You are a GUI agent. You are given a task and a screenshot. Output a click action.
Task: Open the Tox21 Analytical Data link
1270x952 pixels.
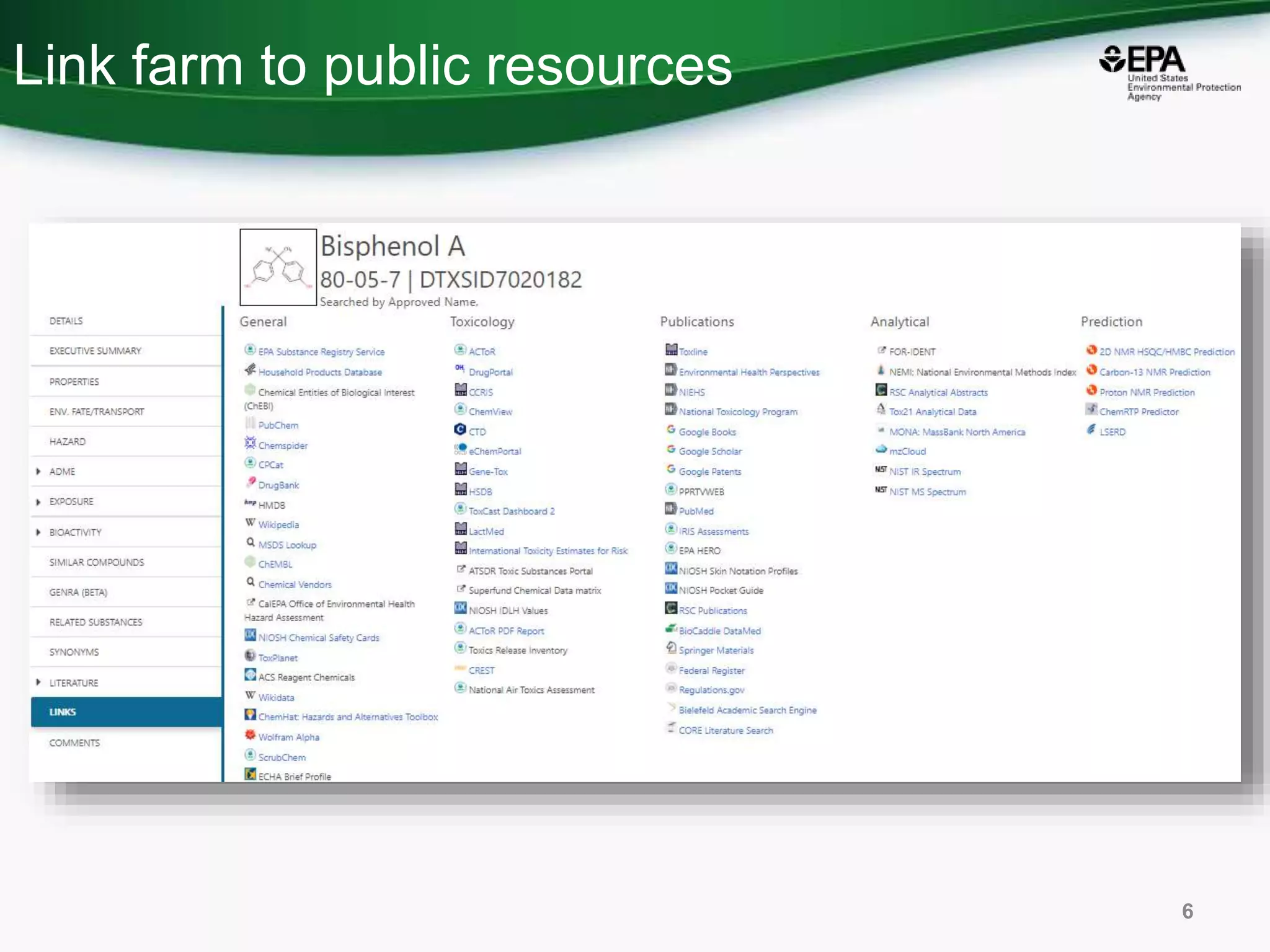[x=933, y=412]
